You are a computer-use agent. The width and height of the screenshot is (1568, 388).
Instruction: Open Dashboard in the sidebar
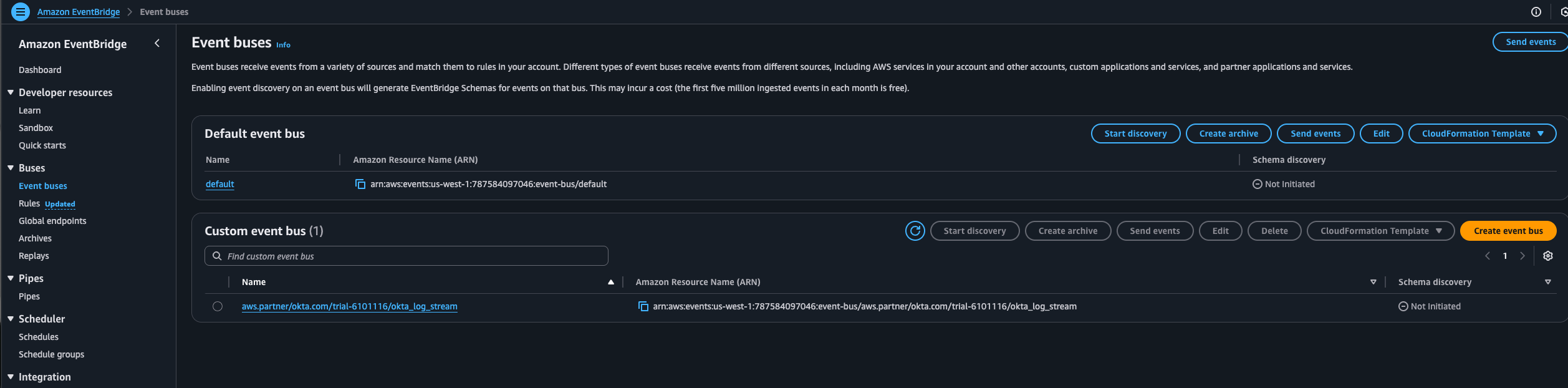40,70
